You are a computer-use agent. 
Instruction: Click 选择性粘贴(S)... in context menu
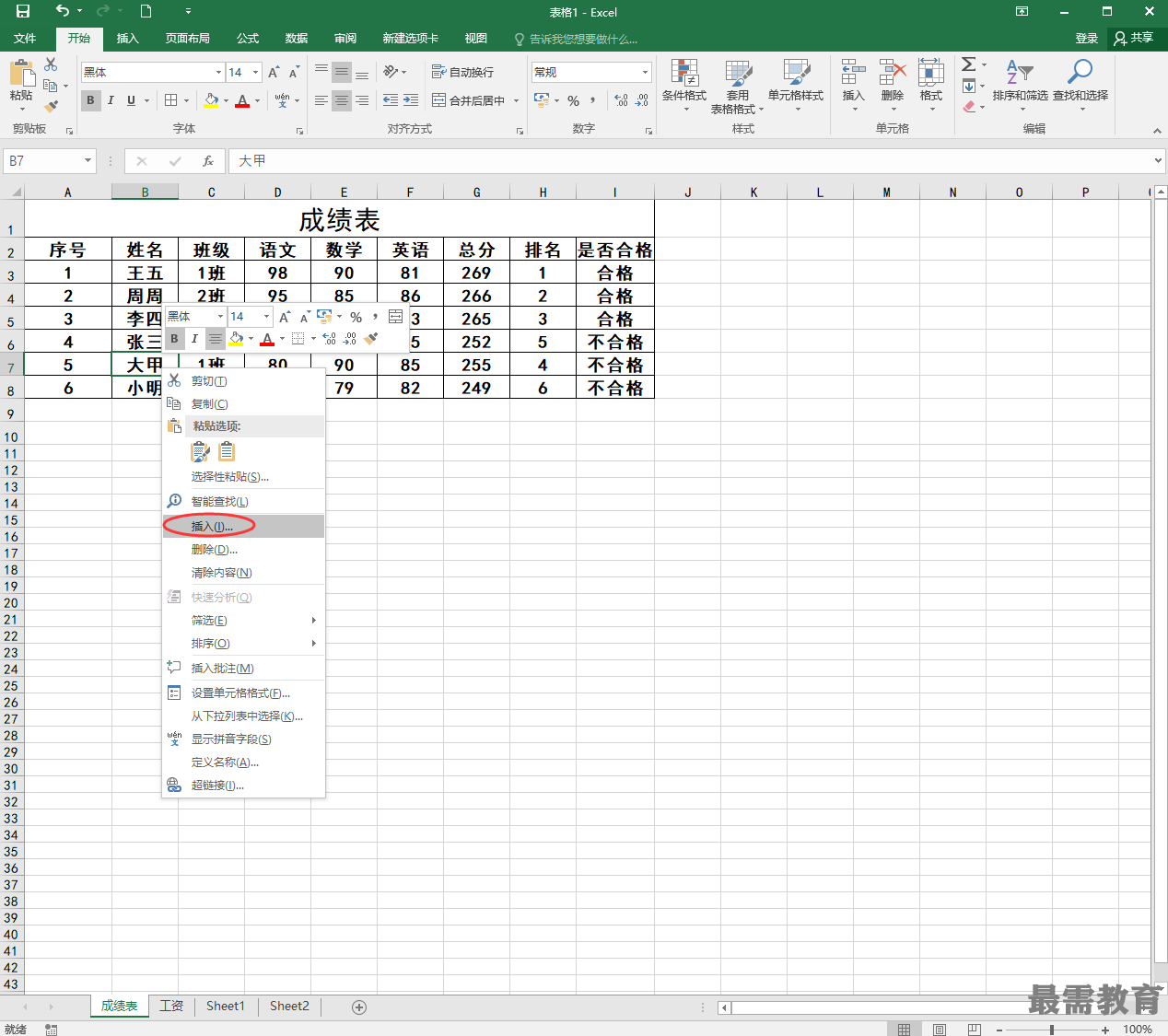coord(243,476)
